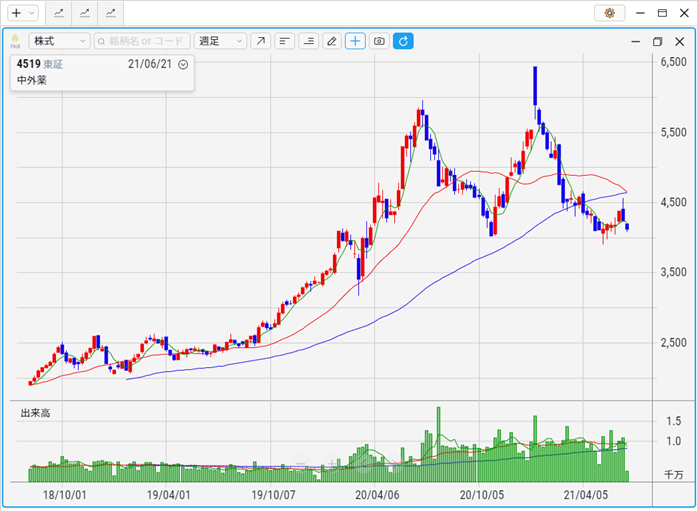This screenshot has width=698, height=511.
Task: Click the 20/04/06 date axis label
Action: 377,495
